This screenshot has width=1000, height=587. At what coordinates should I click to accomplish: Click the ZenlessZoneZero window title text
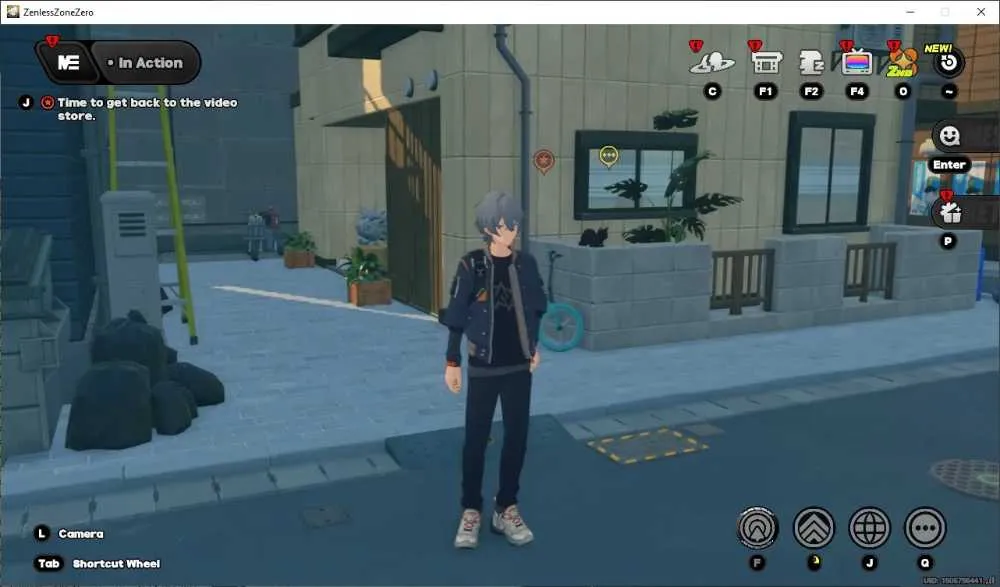(x=58, y=12)
